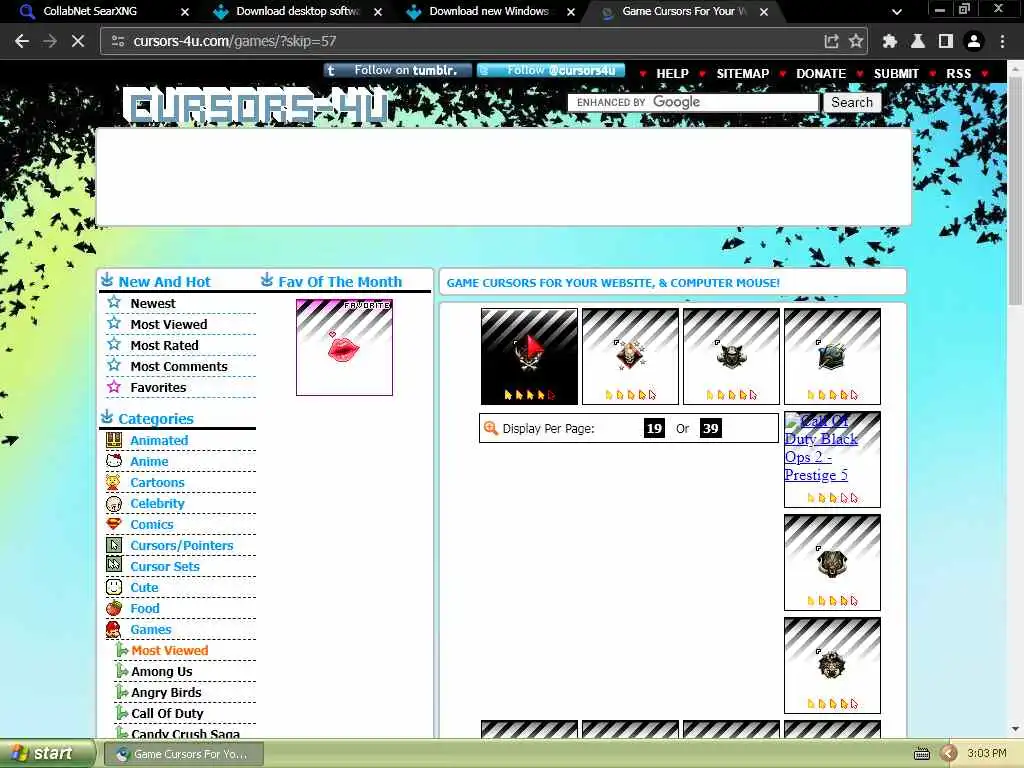The image size is (1024, 768).
Task: Display 39 cursors per page
Action: [711, 428]
